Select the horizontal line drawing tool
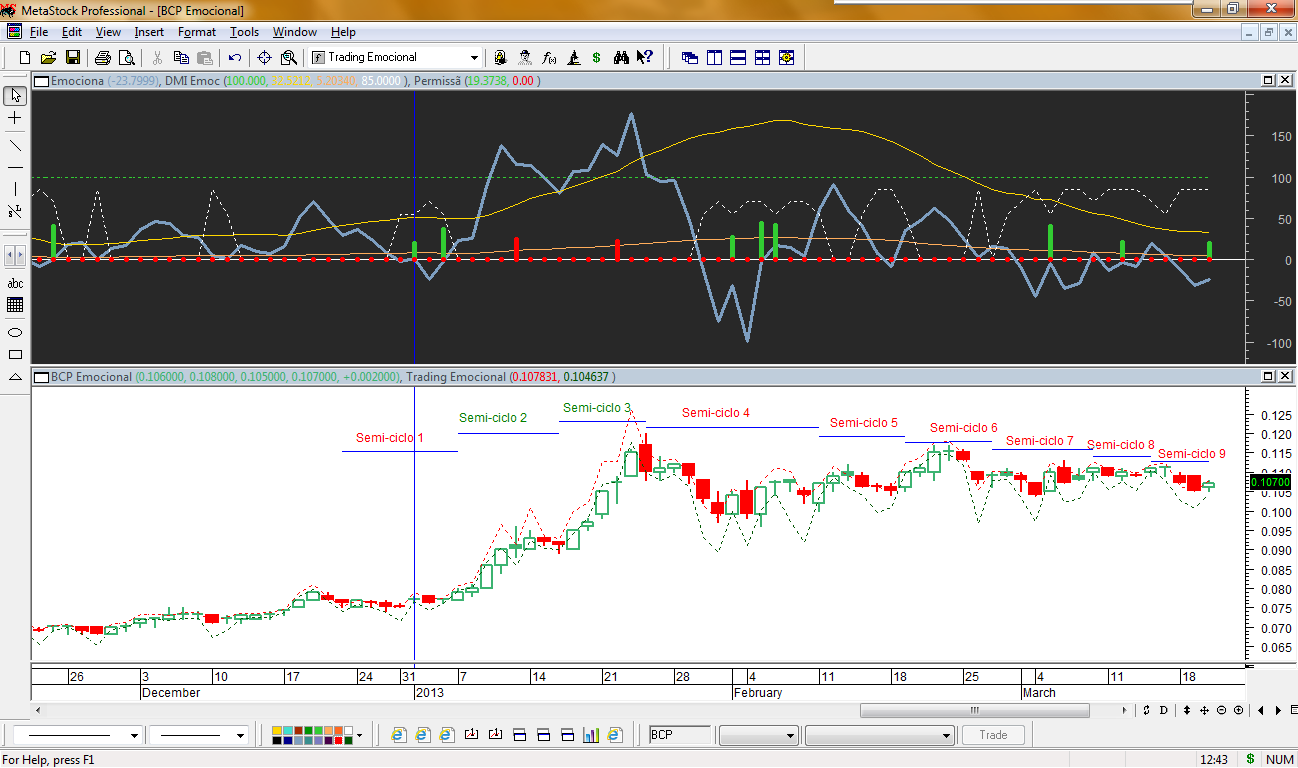 15,166
